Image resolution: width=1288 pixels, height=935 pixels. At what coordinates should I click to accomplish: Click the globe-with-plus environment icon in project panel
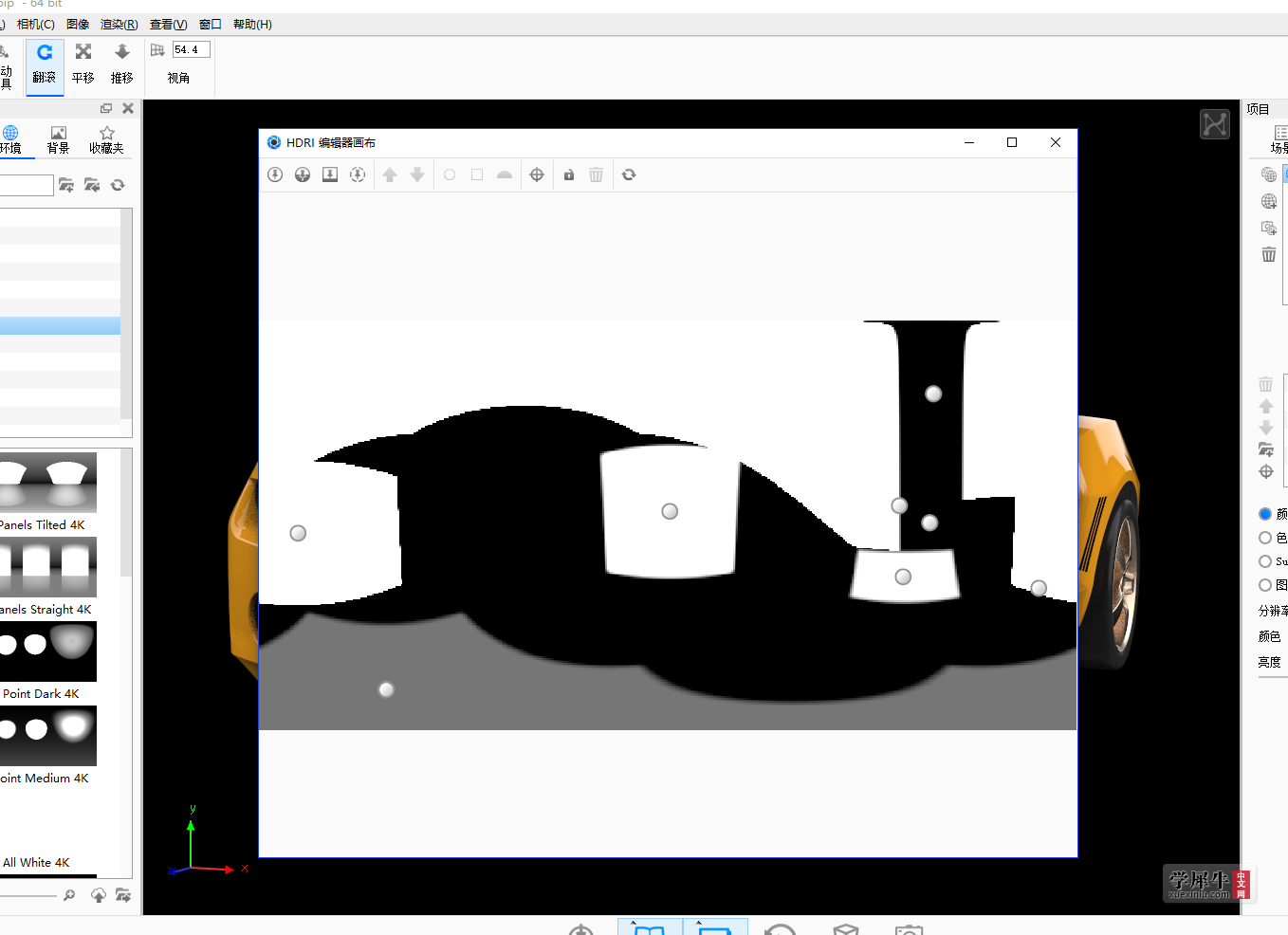pos(1269,201)
